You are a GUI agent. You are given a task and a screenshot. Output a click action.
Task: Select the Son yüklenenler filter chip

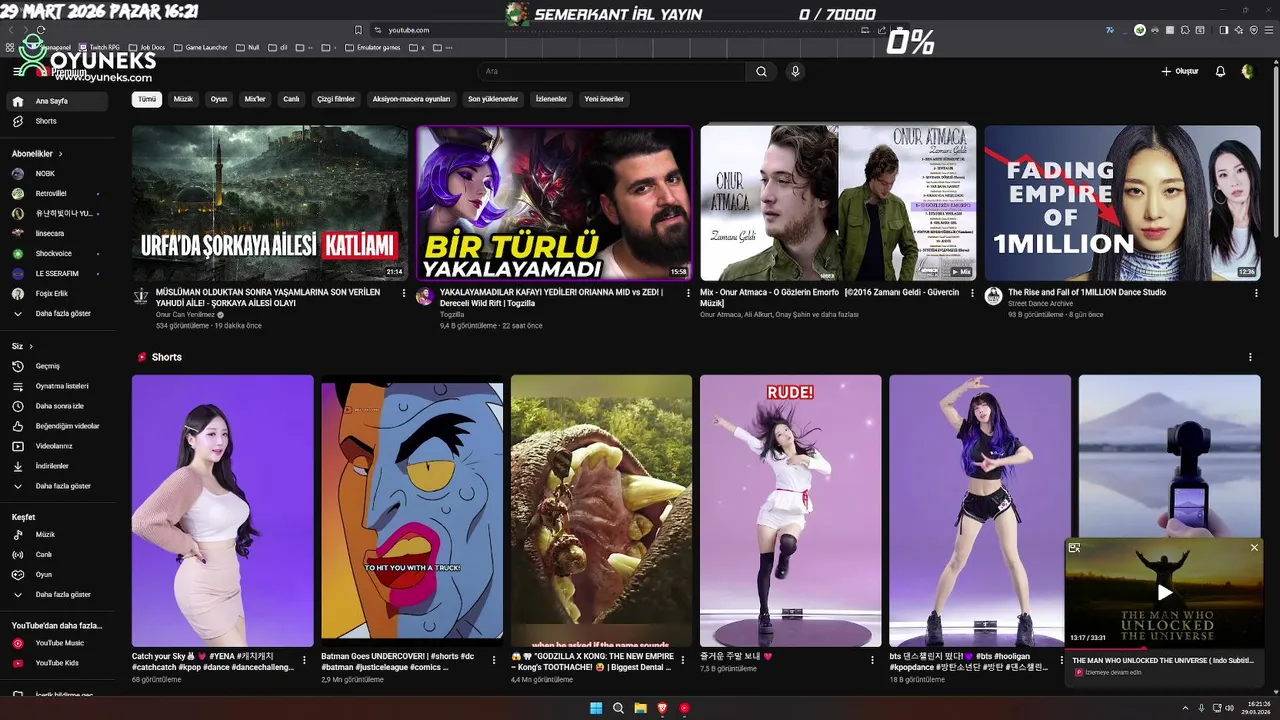[493, 99]
